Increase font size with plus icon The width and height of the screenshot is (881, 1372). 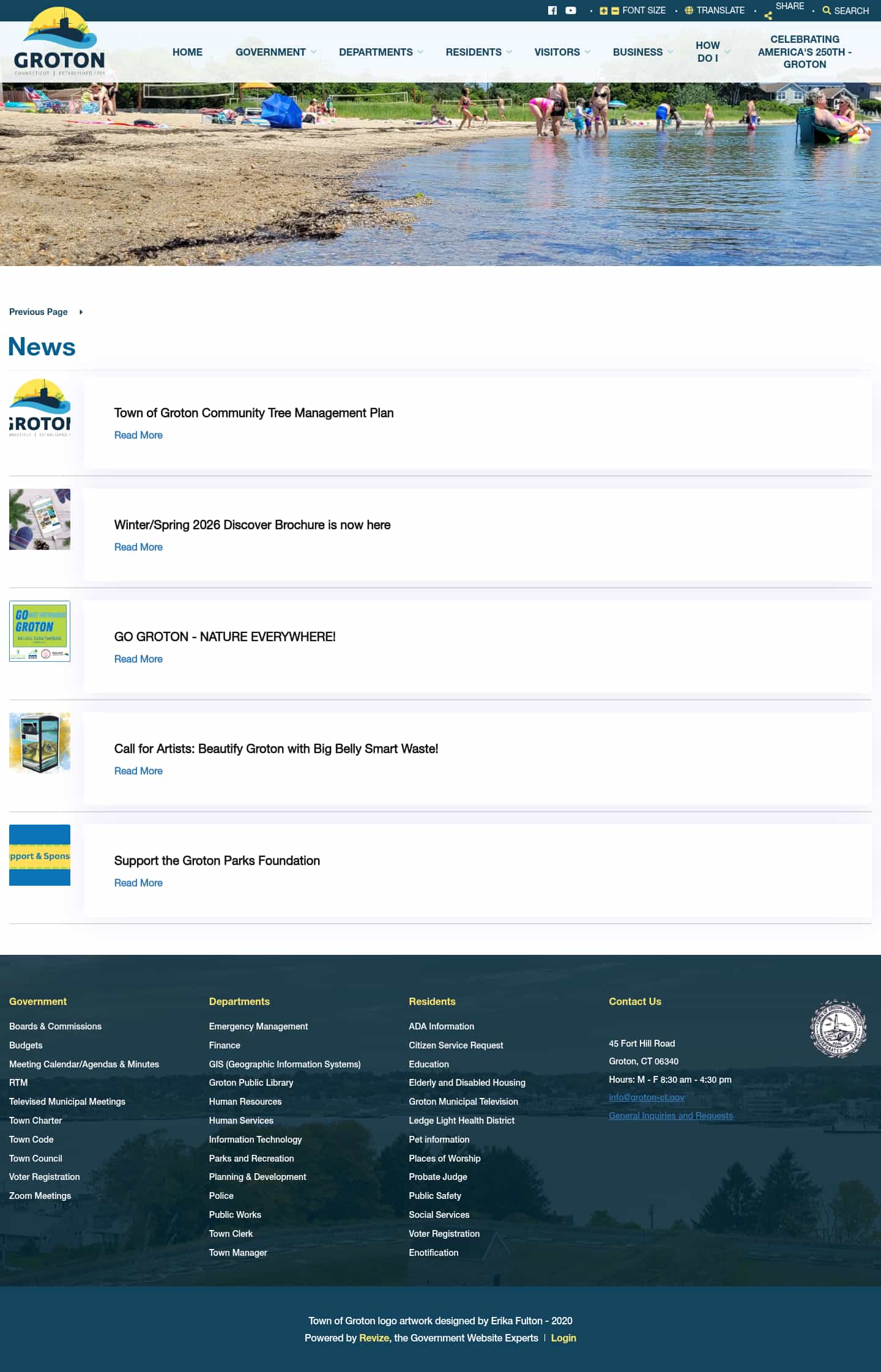[603, 11]
